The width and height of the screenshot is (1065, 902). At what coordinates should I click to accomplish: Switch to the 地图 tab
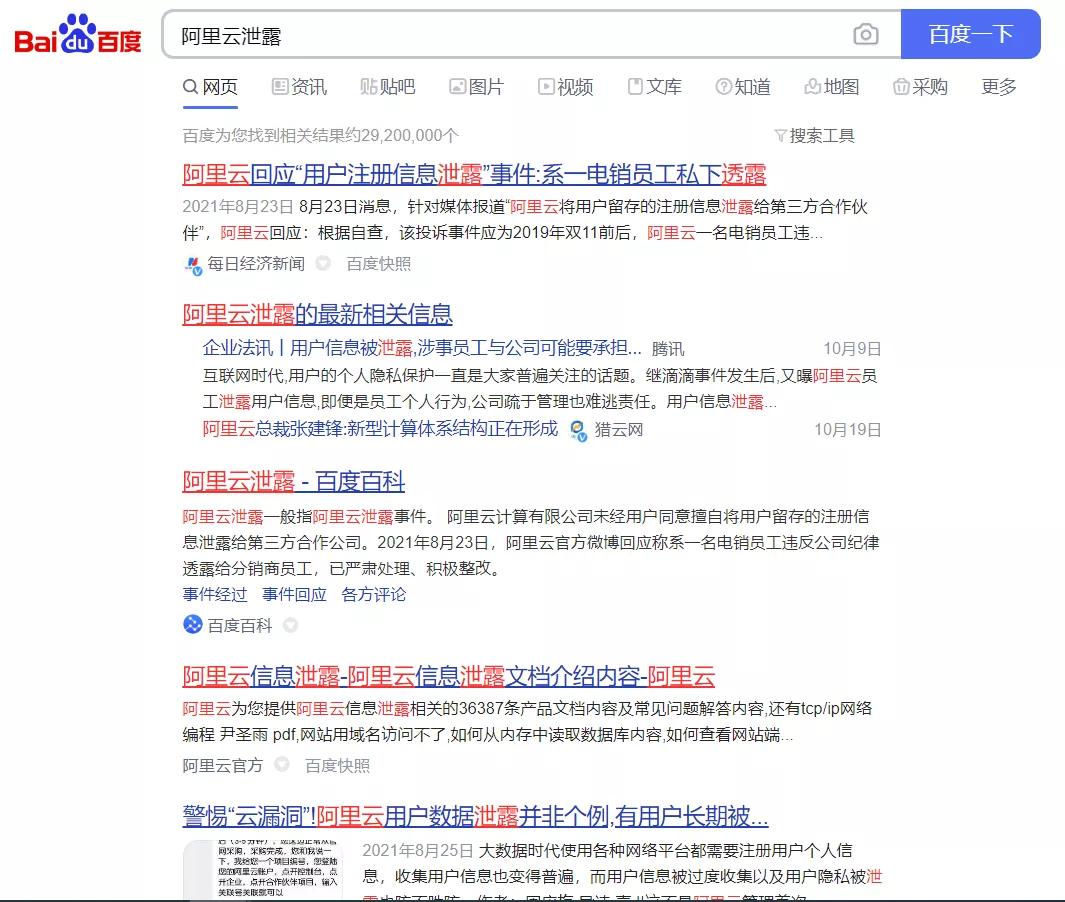[x=832, y=87]
